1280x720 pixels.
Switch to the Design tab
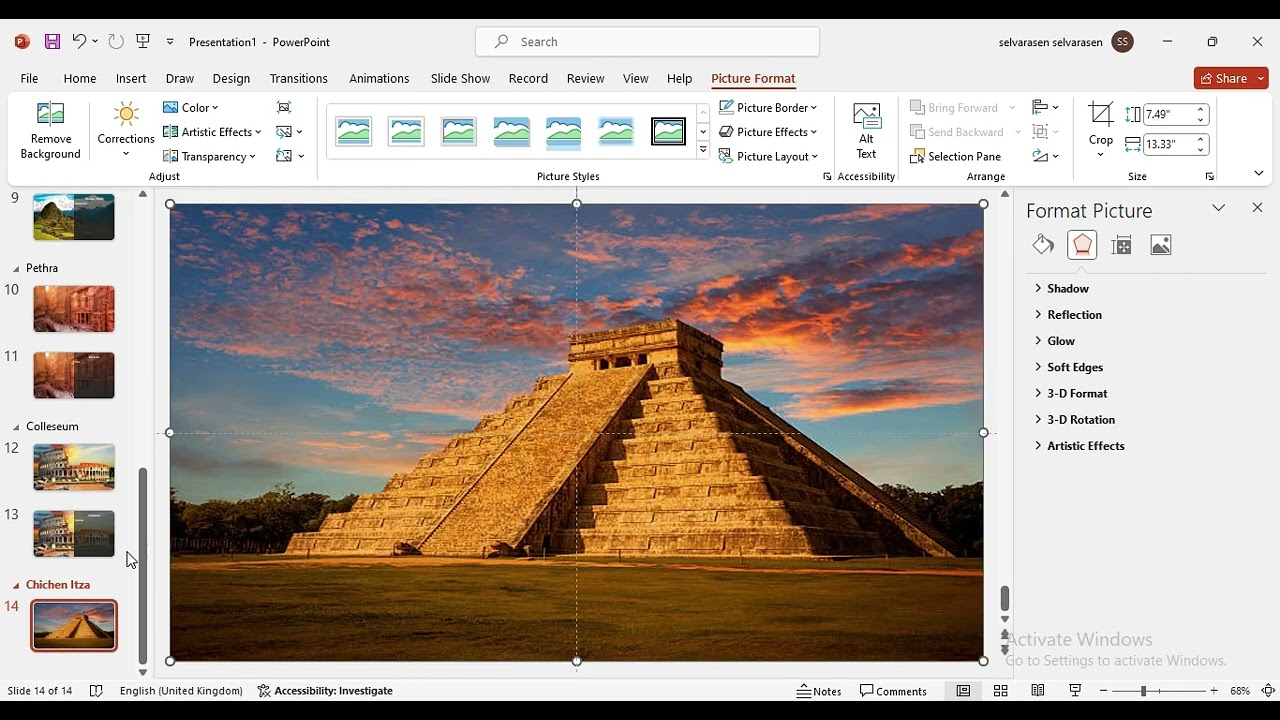tap(231, 78)
